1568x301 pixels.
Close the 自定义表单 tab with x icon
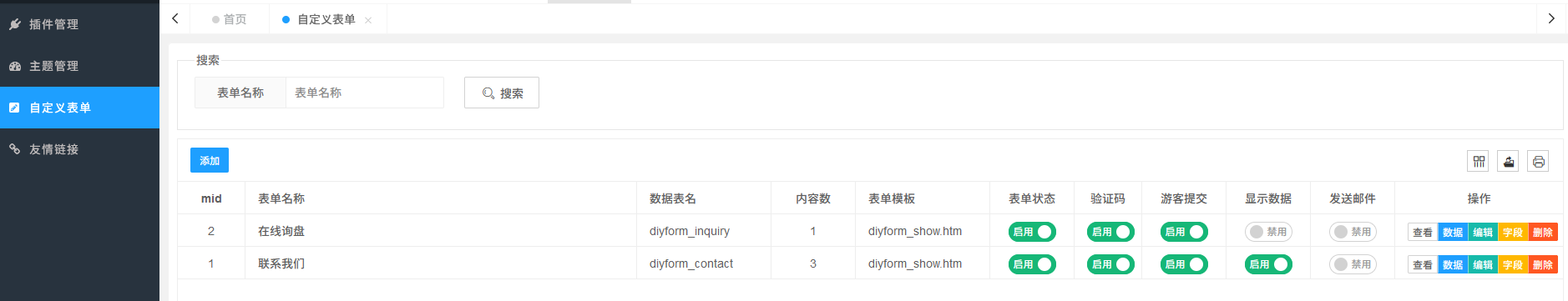click(x=368, y=20)
